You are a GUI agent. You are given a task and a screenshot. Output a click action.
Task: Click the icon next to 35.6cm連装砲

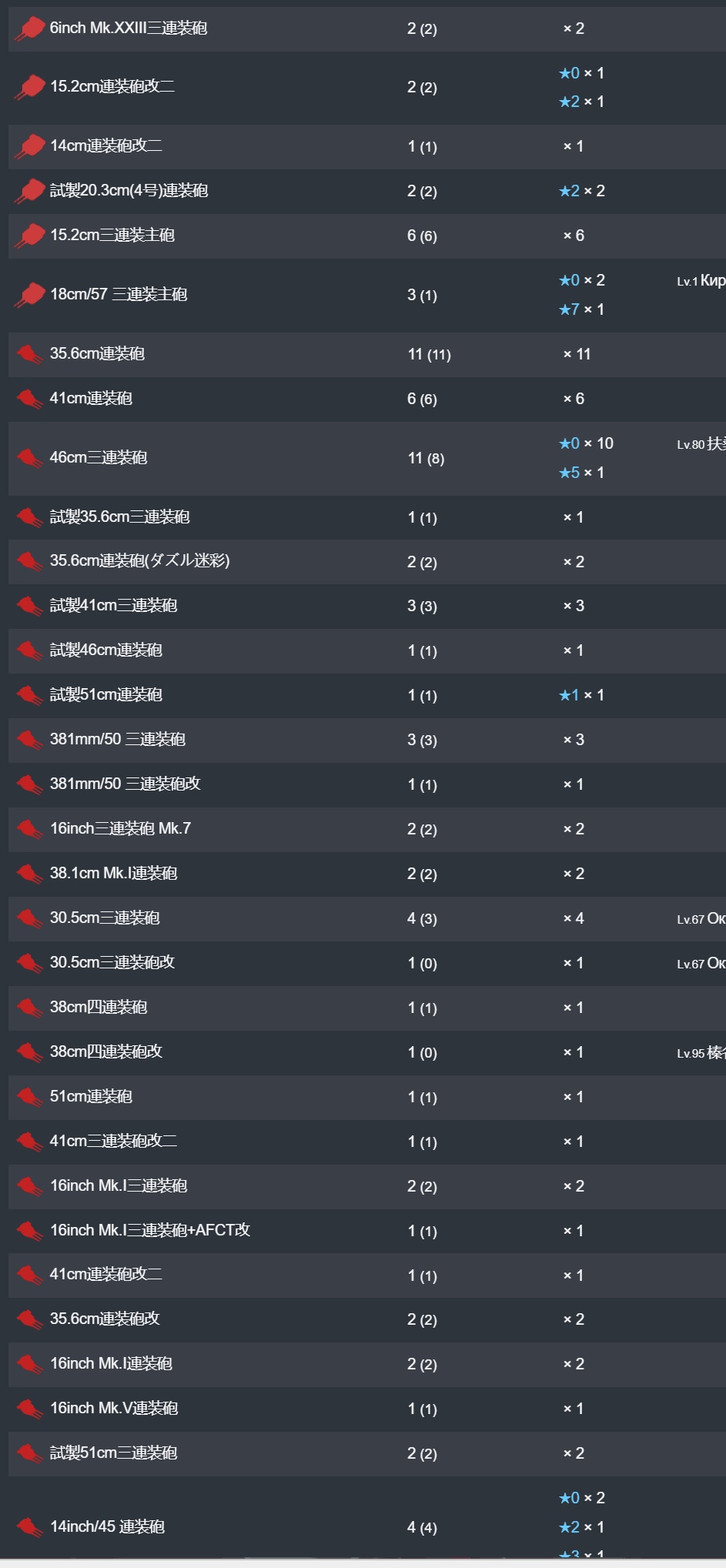30,355
